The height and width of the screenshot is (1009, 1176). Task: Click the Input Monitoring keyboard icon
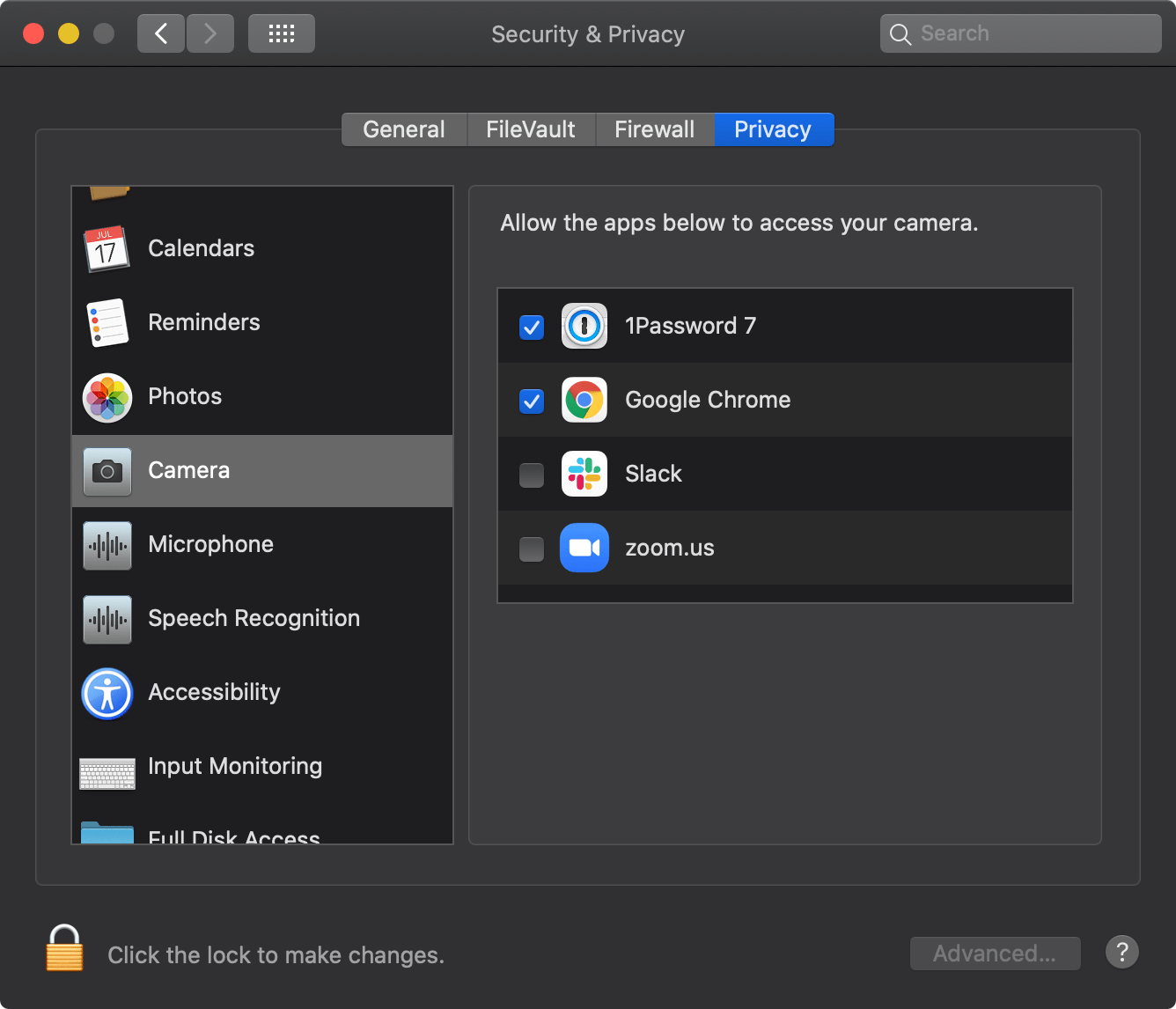[107, 772]
